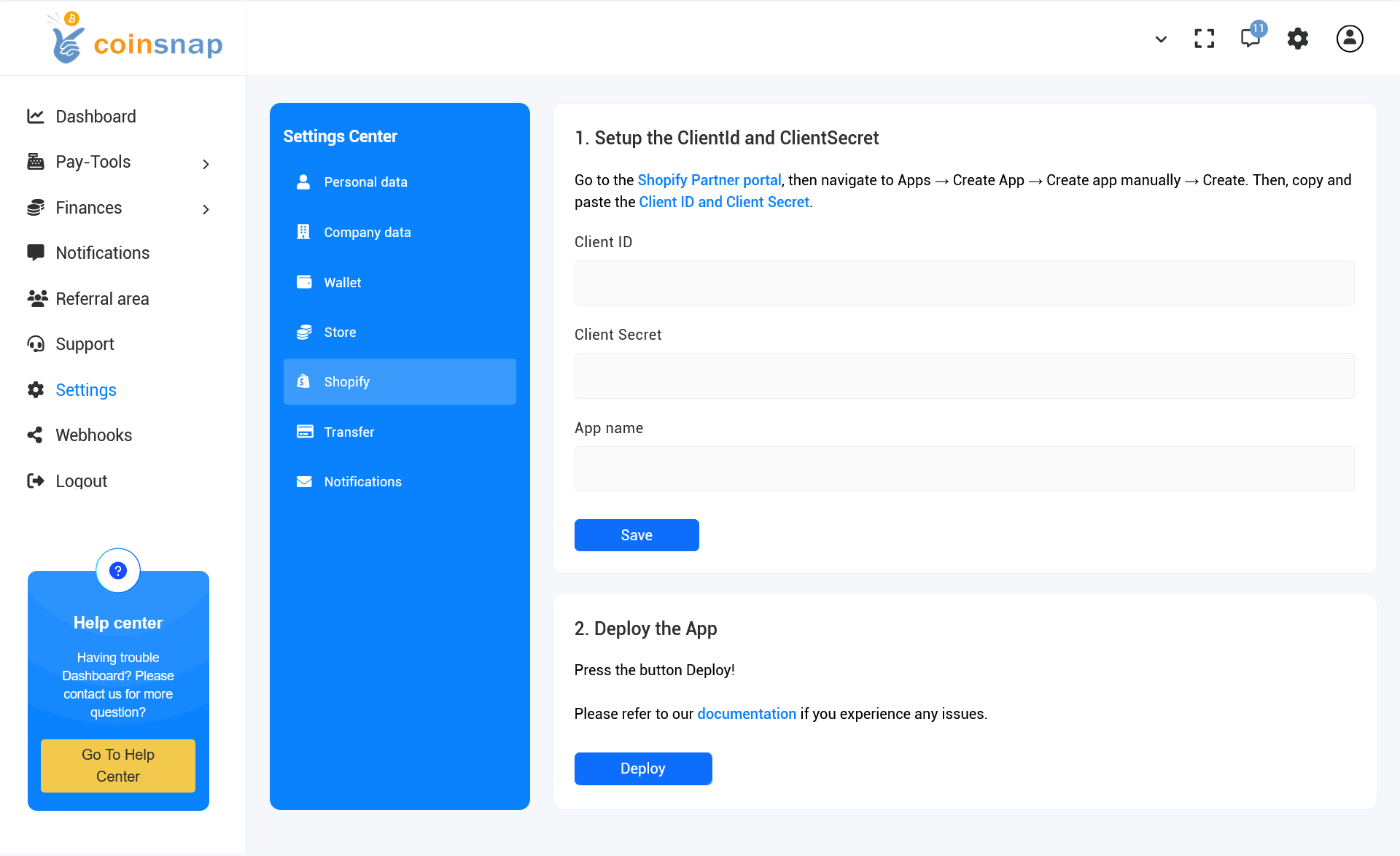
Task: Open Company data settings section
Action: pyautogui.click(x=367, y=233)
